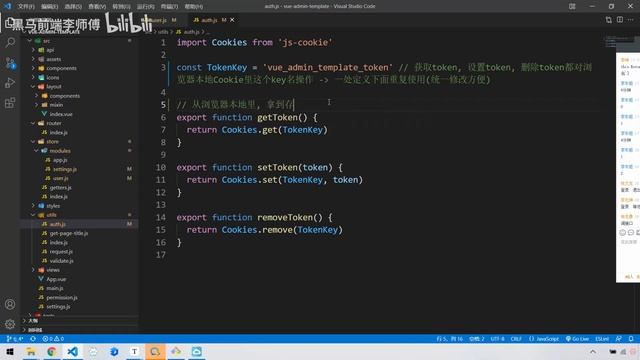Click the compare changes icon in editor toolbar
The width and height of the screenshot is (640, 360).
pyautogui.click(x=609, y=20)
